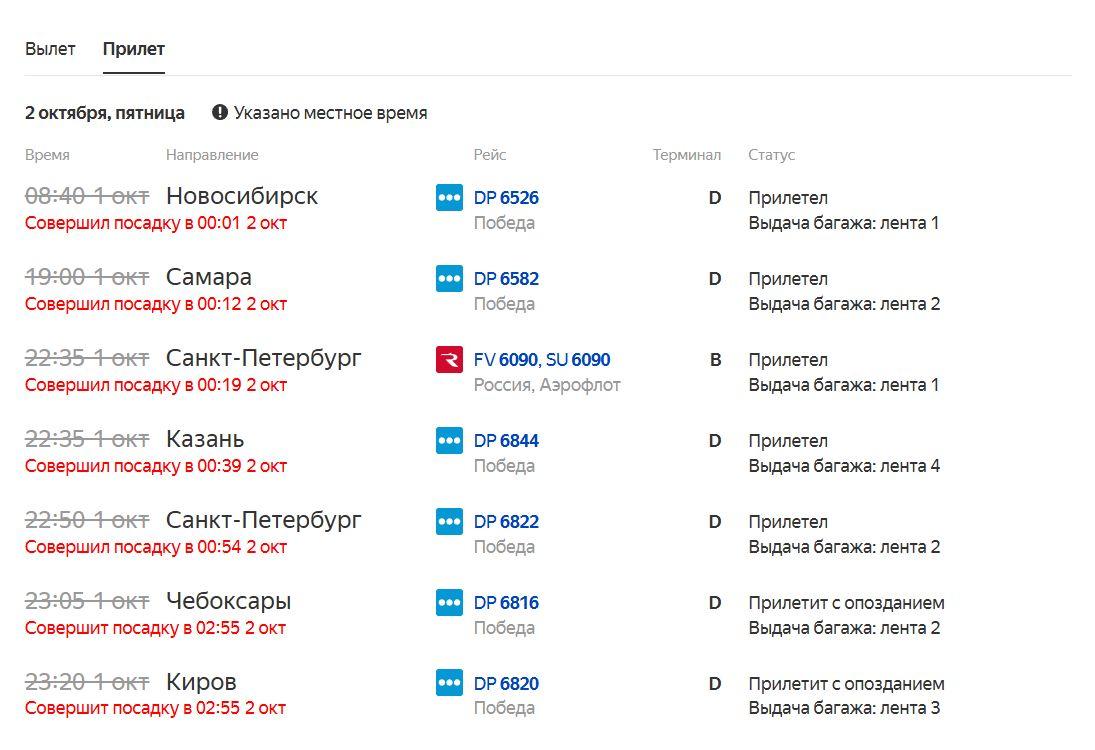The width and height of the screenshot is (1095, 750).
Task: Click the Киров destination name
Action: click(x=201, y=682)
